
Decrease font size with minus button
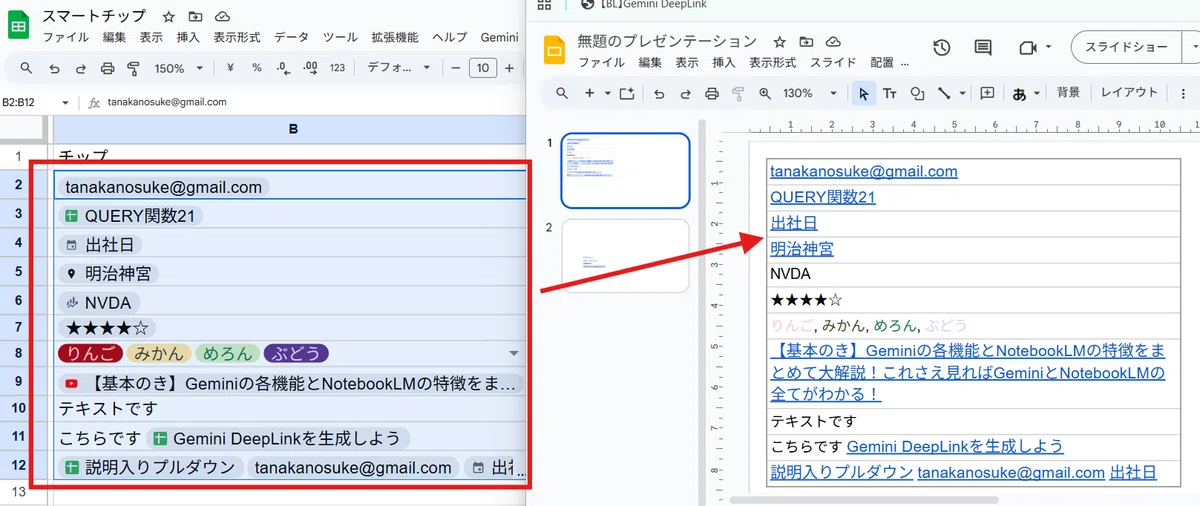point(456,68)
